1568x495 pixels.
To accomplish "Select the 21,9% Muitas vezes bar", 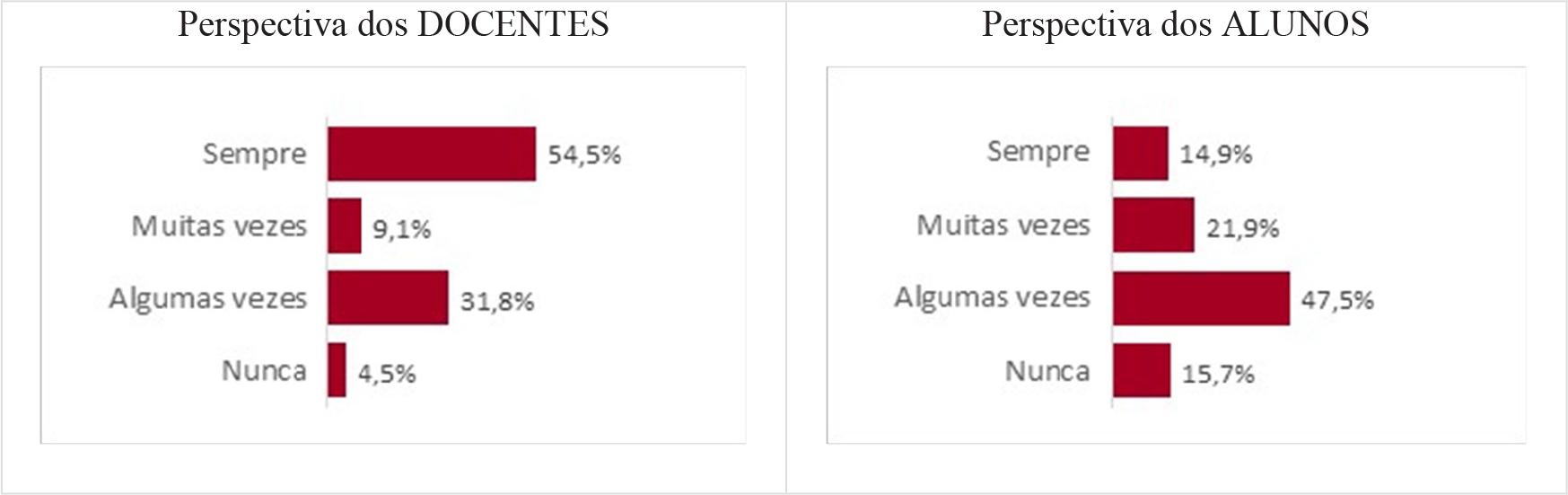I will tap(1153, 225).
